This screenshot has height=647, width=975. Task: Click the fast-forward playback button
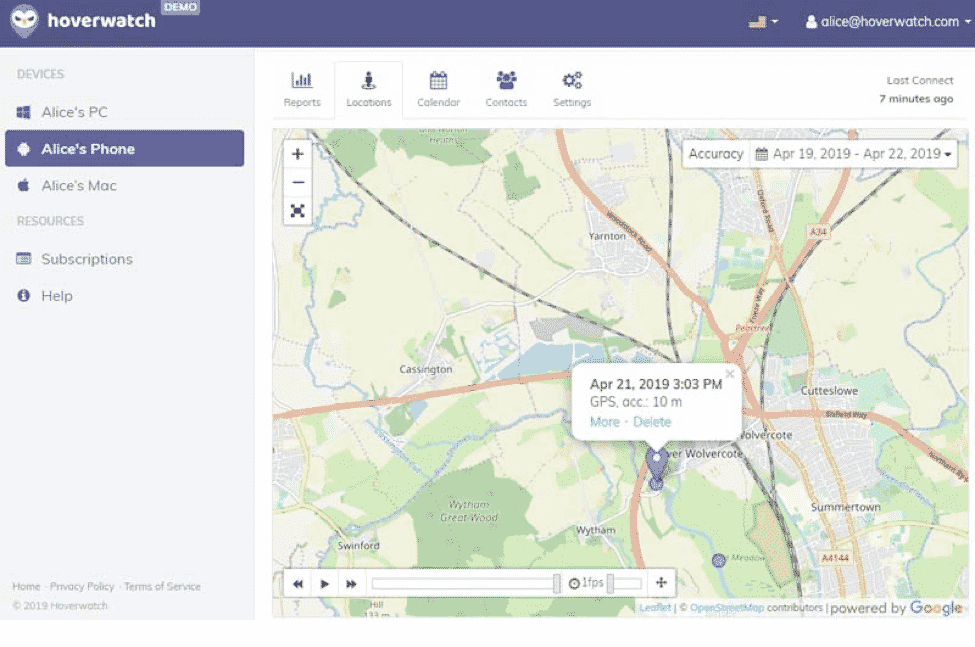(x=351, y=584)
